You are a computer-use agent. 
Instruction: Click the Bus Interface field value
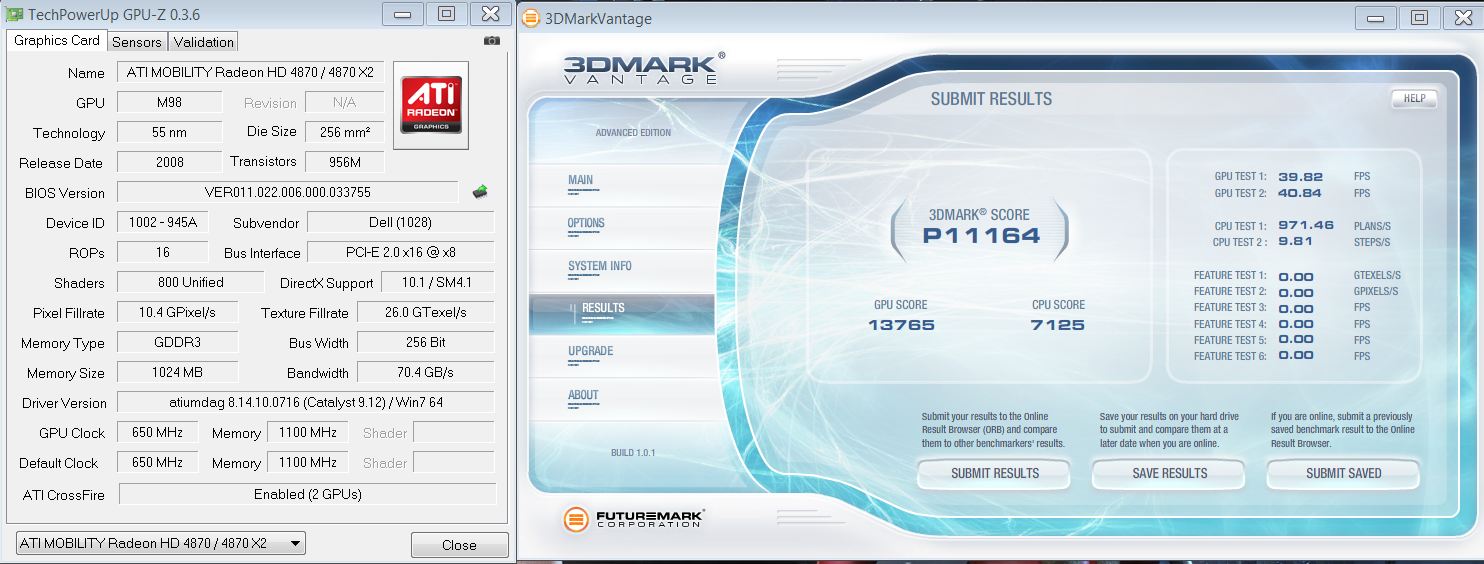coord(400,252)
